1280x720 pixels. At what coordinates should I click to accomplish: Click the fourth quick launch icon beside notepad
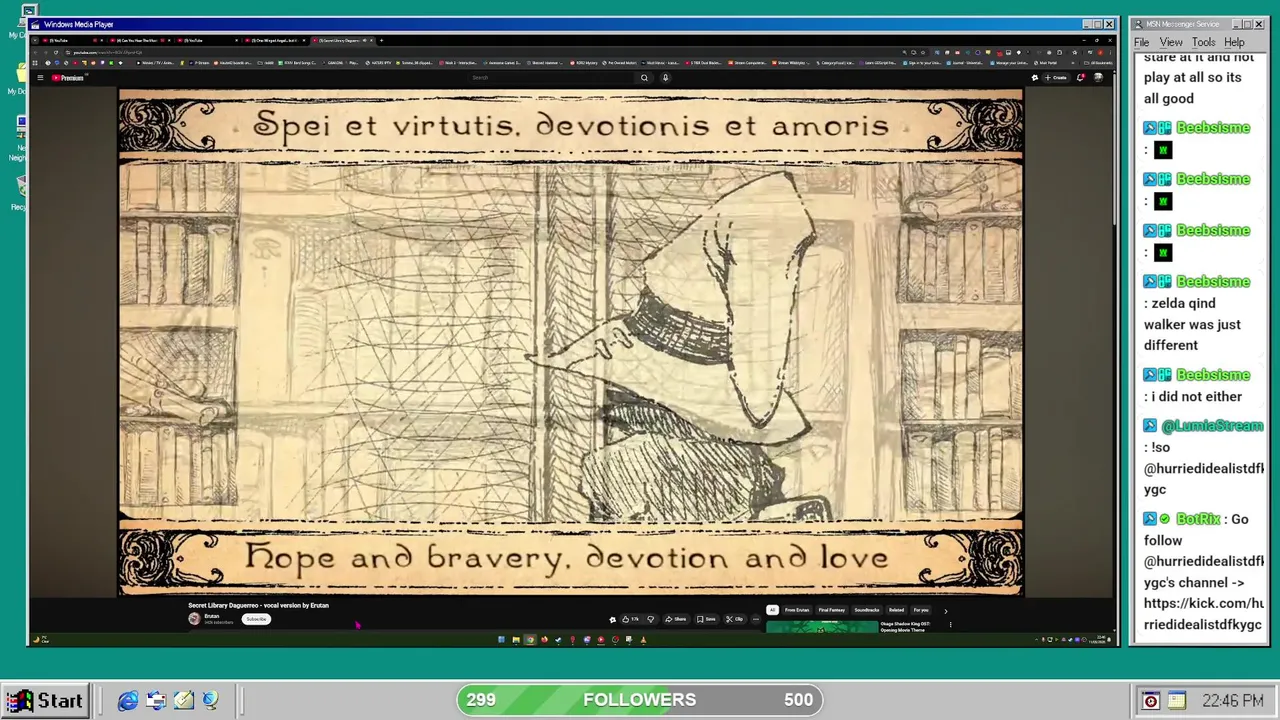(x=210, y=701)
